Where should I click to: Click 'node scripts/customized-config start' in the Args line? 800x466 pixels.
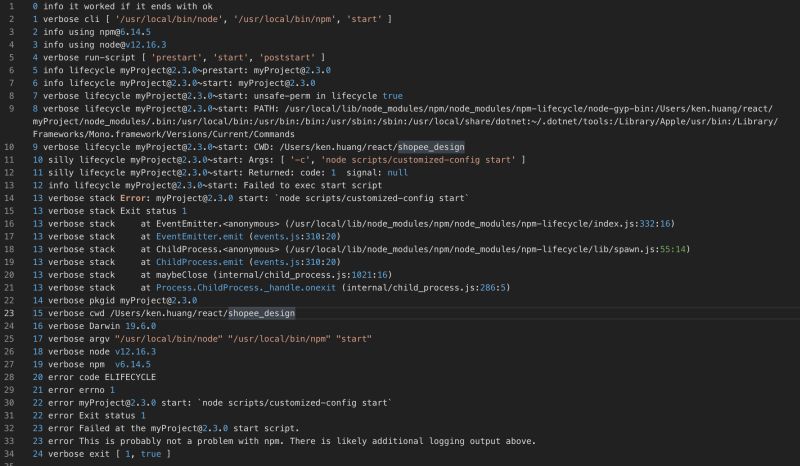[418, 160]
